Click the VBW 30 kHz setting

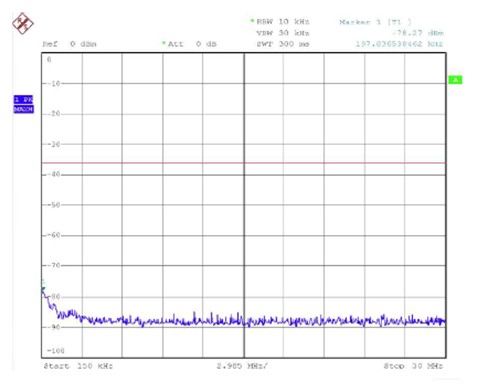click(x=282, y=33)
